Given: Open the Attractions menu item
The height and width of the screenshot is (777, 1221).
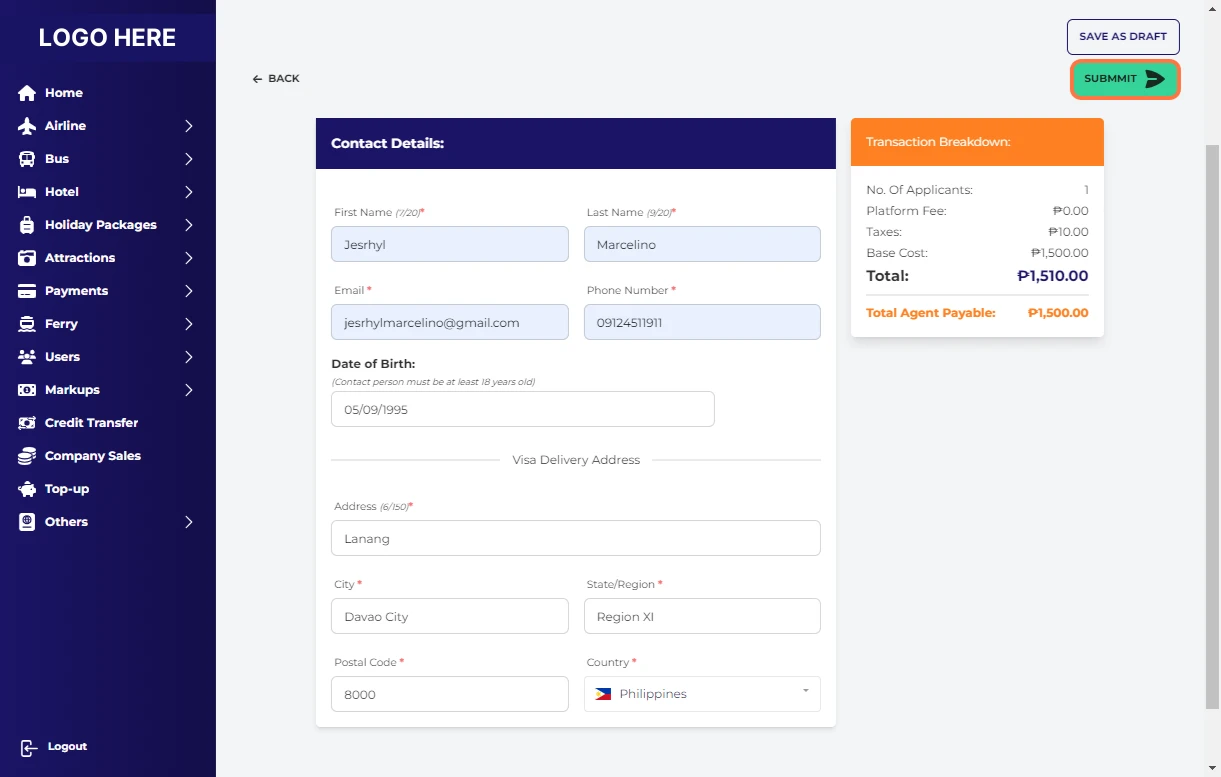Looking at the screenshot, I should pos(80,258).
